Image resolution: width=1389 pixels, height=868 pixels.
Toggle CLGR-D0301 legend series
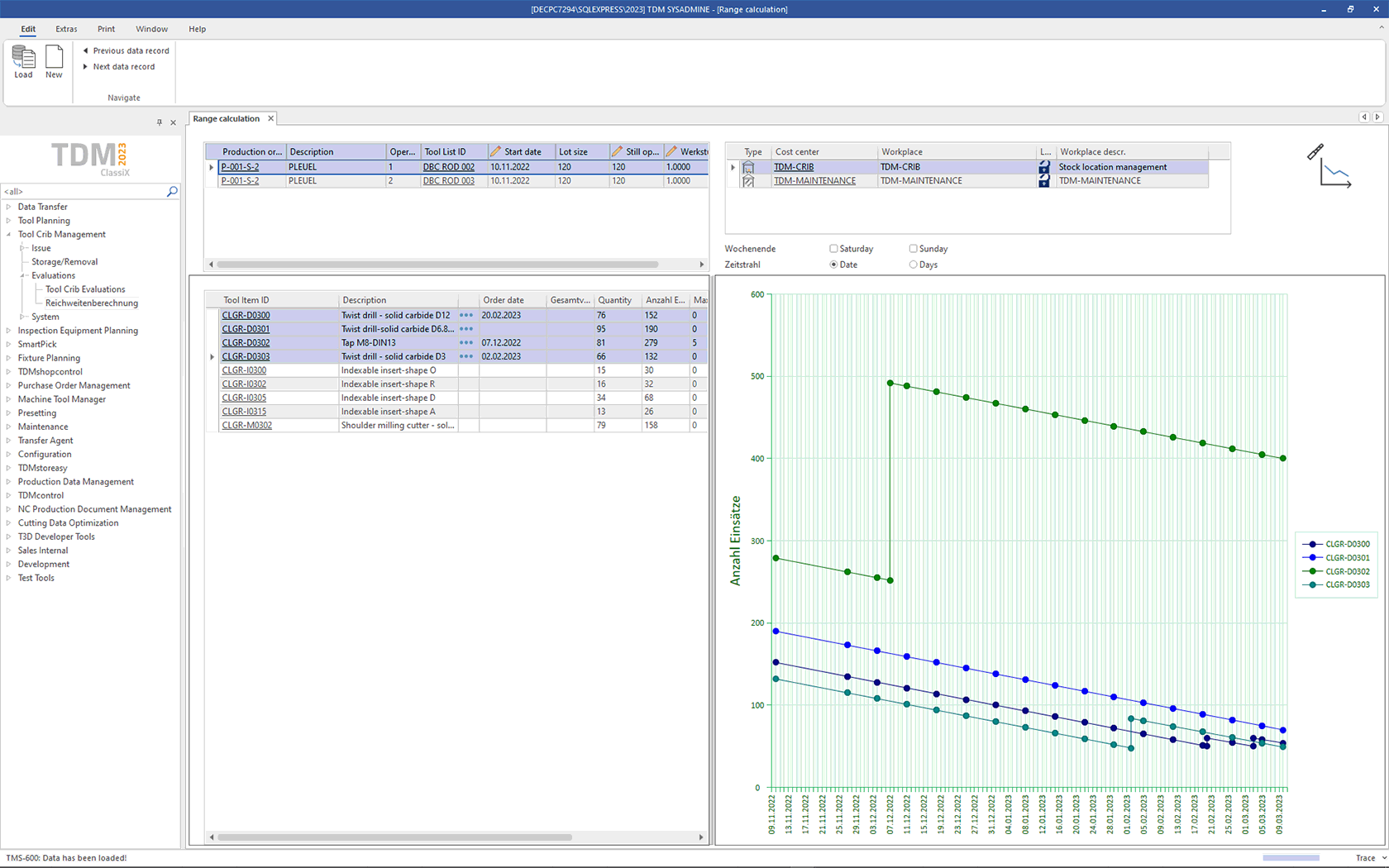(x=1336, y=558)
